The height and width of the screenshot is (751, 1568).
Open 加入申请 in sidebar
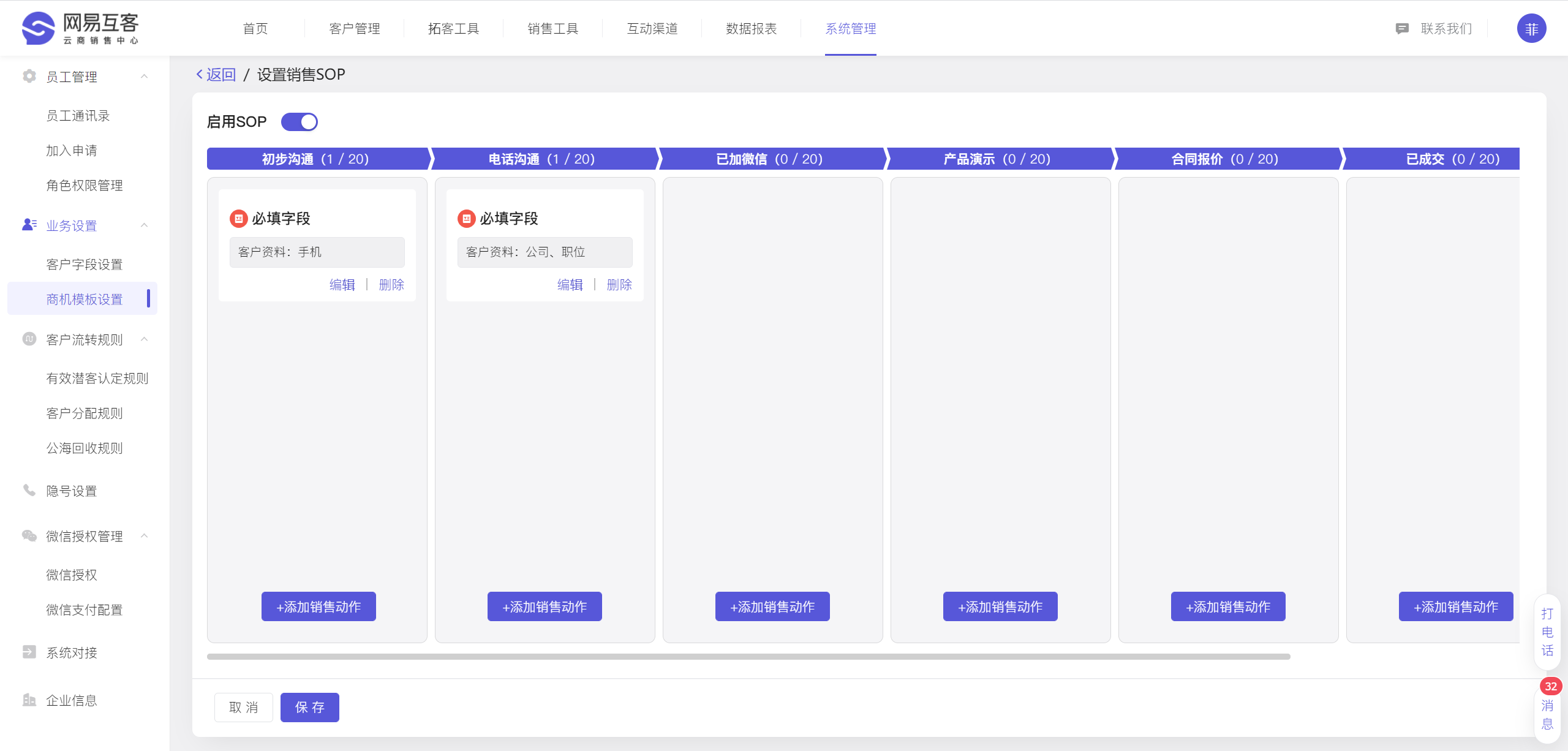72,151
